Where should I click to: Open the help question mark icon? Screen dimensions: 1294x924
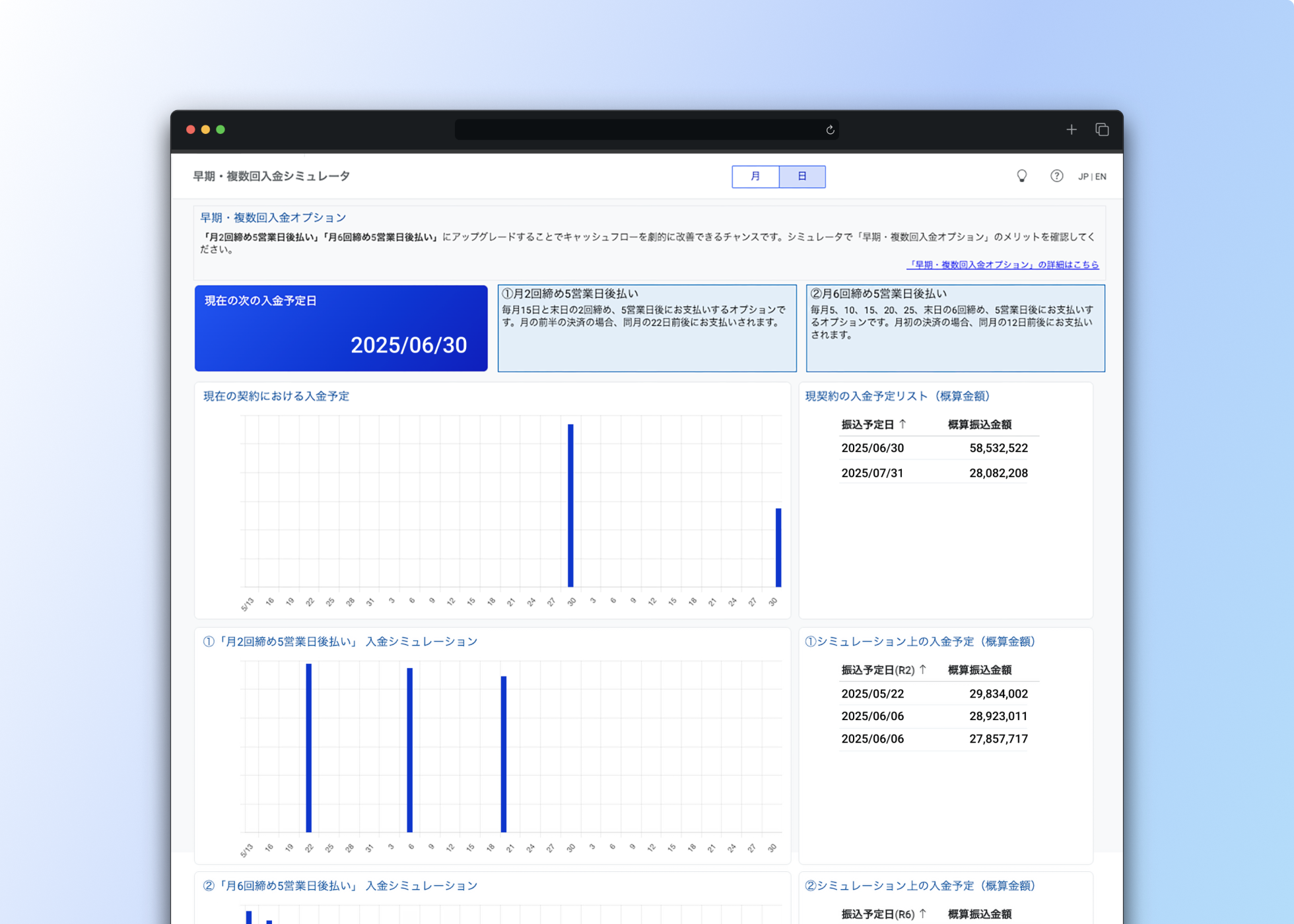[1056, 176]
